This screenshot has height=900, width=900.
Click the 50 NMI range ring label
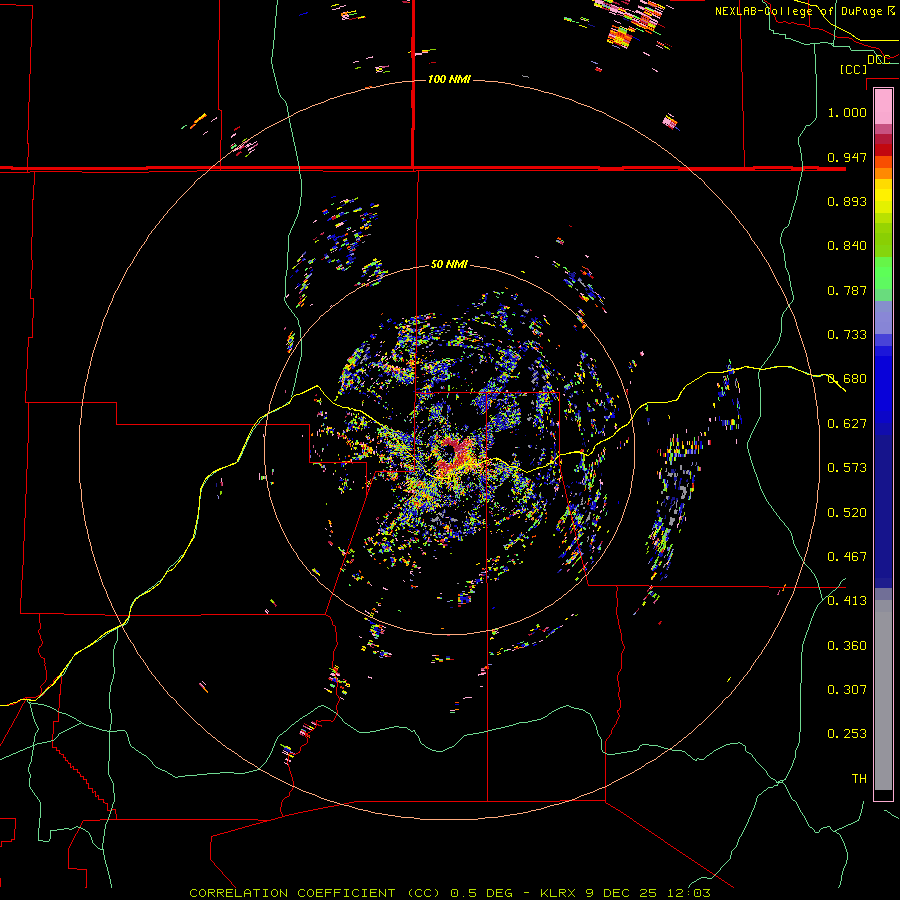coord(449,264)
